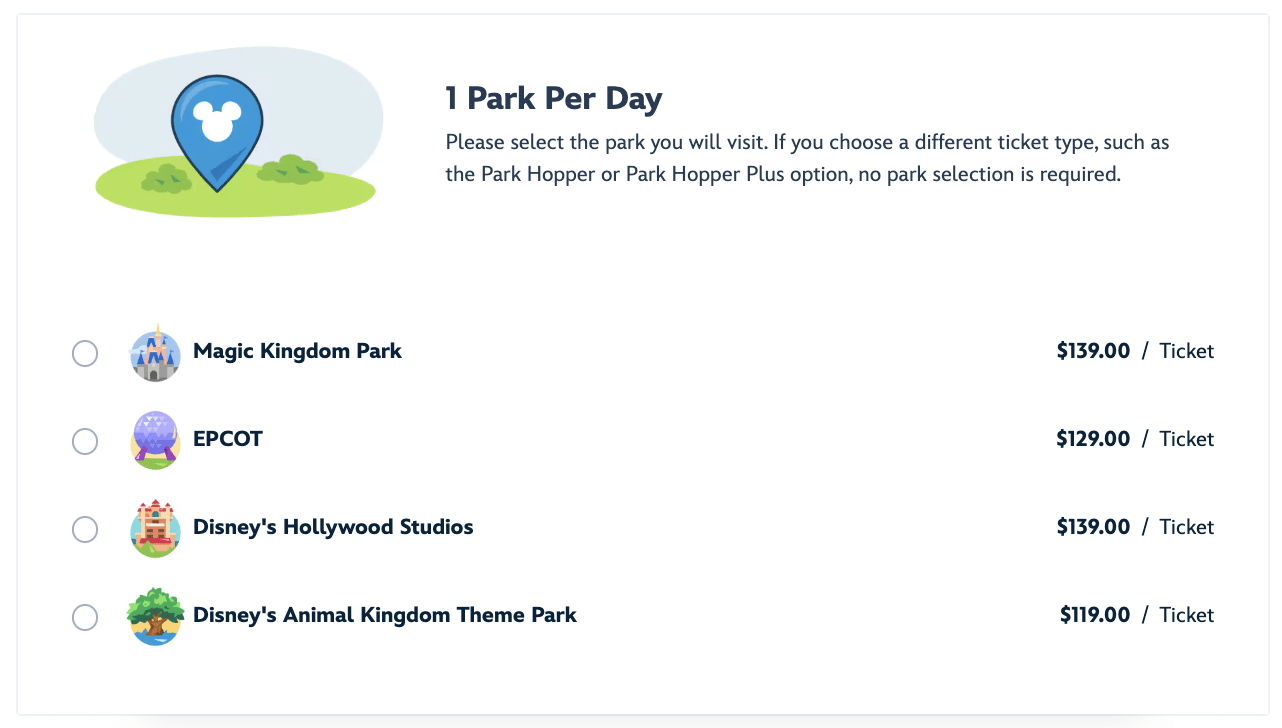Click the $139.00 Magic Kingdom ticket price
This screenshot has width=1282, height=728.
click(x=1093, y=351)
